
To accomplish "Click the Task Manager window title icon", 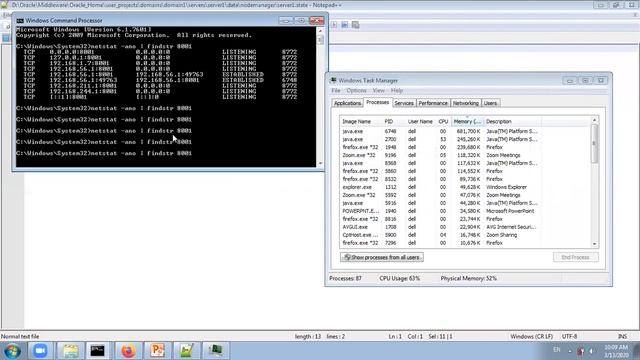I will 333,80.
